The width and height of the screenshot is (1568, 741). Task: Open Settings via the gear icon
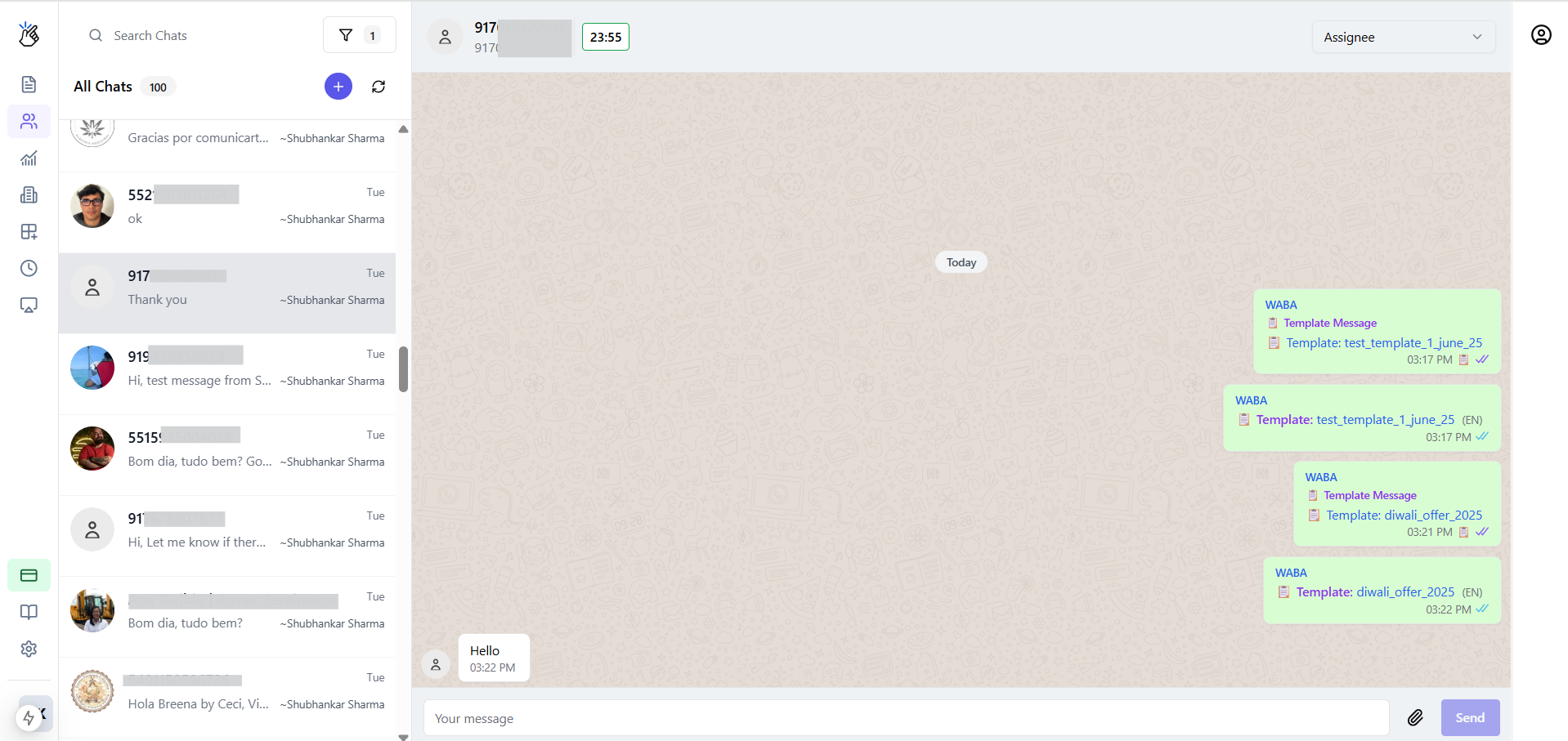point(29,648)
